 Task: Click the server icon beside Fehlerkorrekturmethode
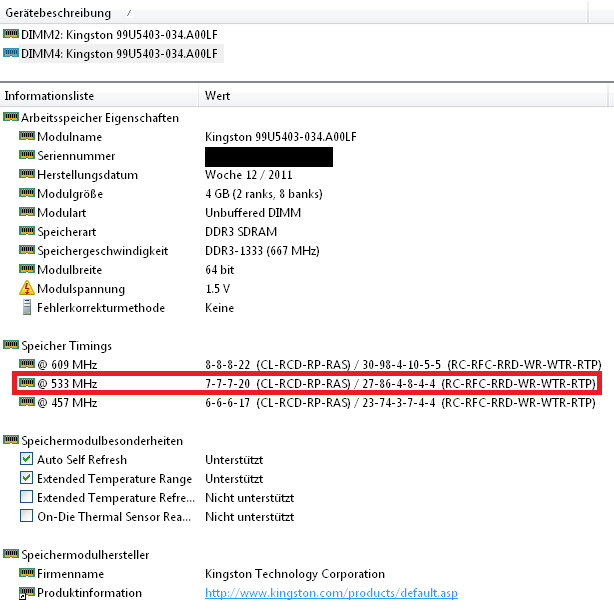pyautogui.click(x=27, y=307)
